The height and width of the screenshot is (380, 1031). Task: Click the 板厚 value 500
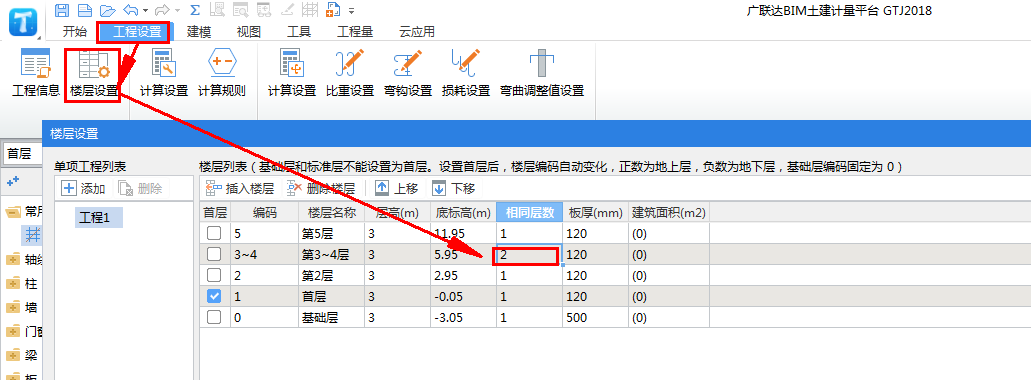pos(596,318)
